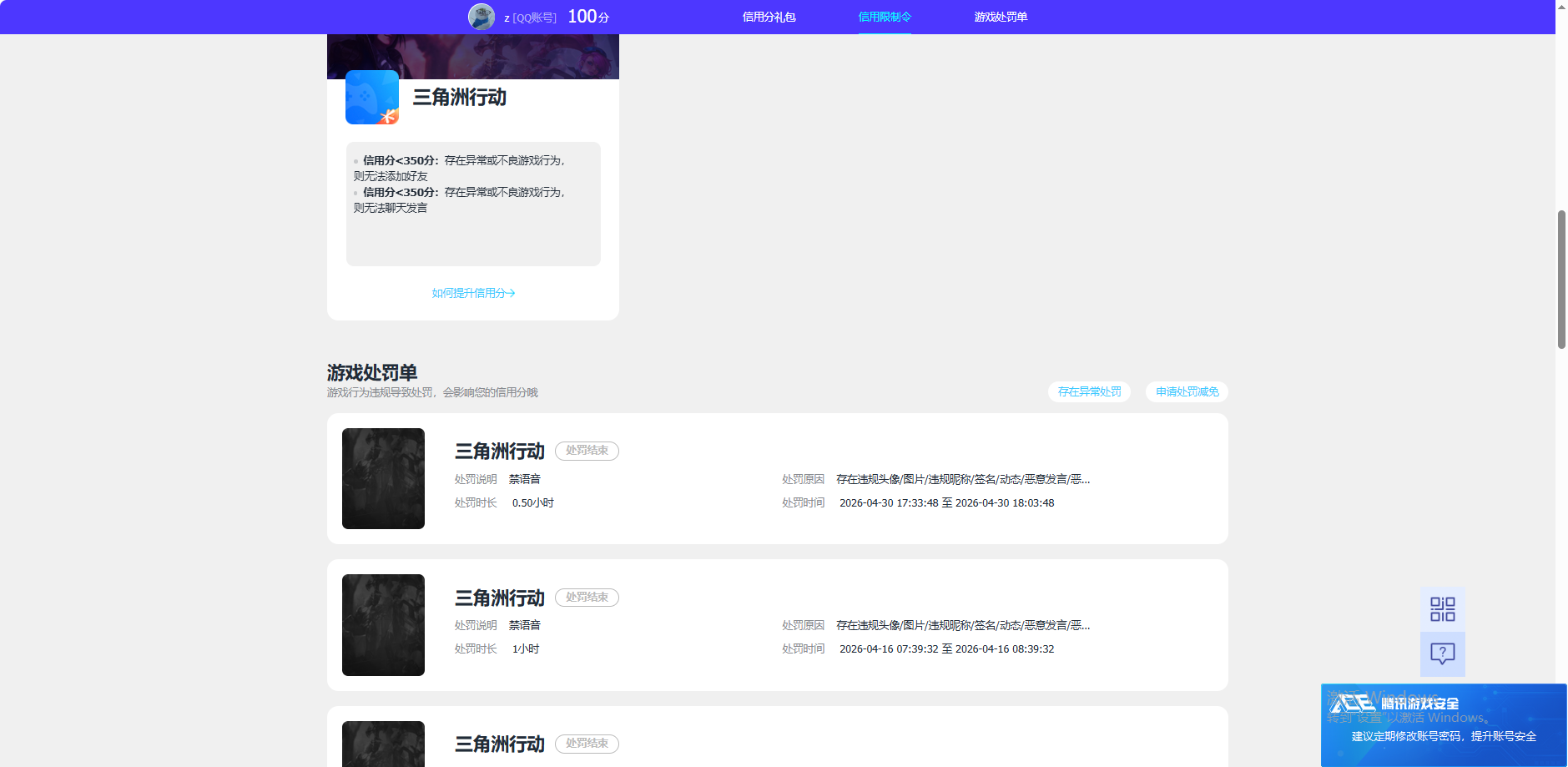Click the user avatar in top bar
This screenshot has height=767, width=1568.
481,17
